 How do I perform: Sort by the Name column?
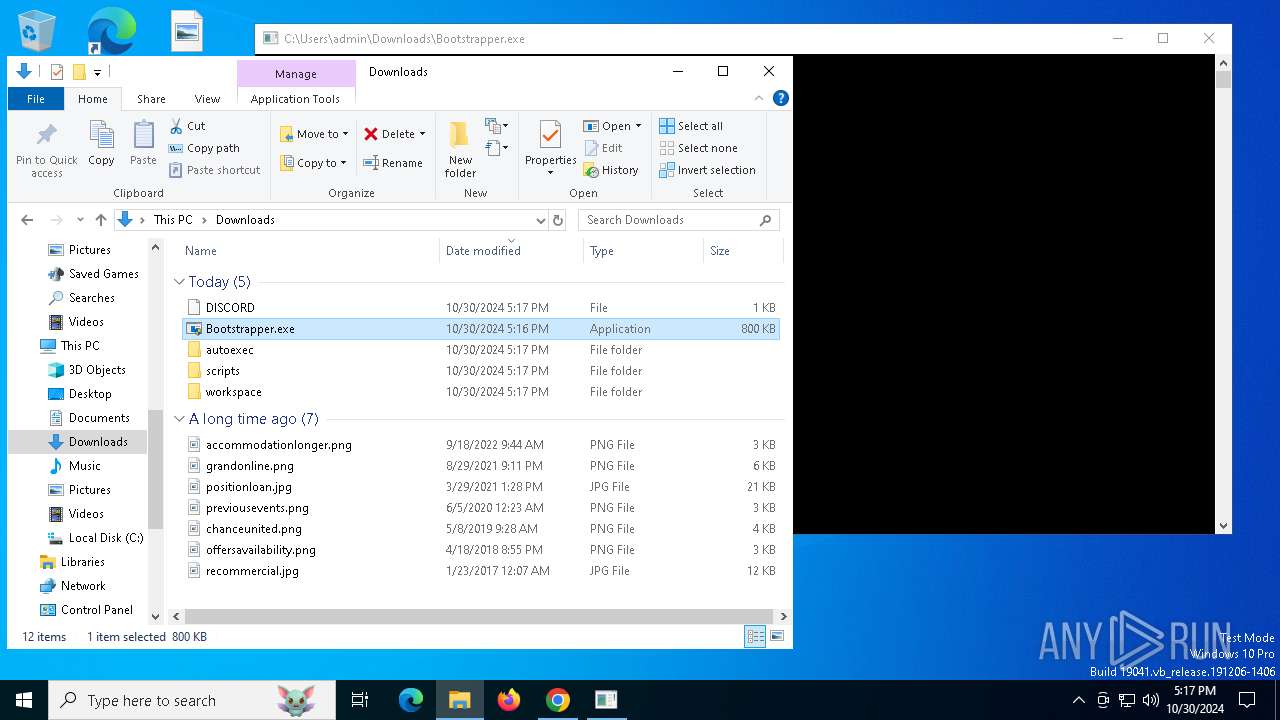(x=309, y=251)
